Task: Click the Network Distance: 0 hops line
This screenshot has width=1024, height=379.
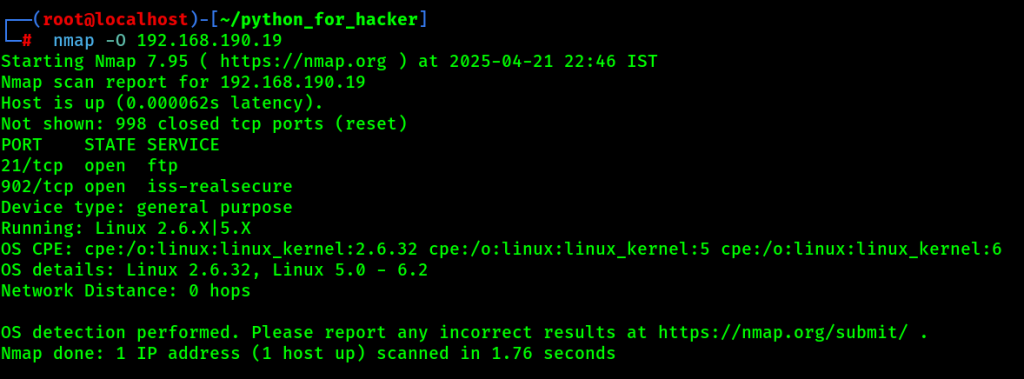Action: point(126,291)
